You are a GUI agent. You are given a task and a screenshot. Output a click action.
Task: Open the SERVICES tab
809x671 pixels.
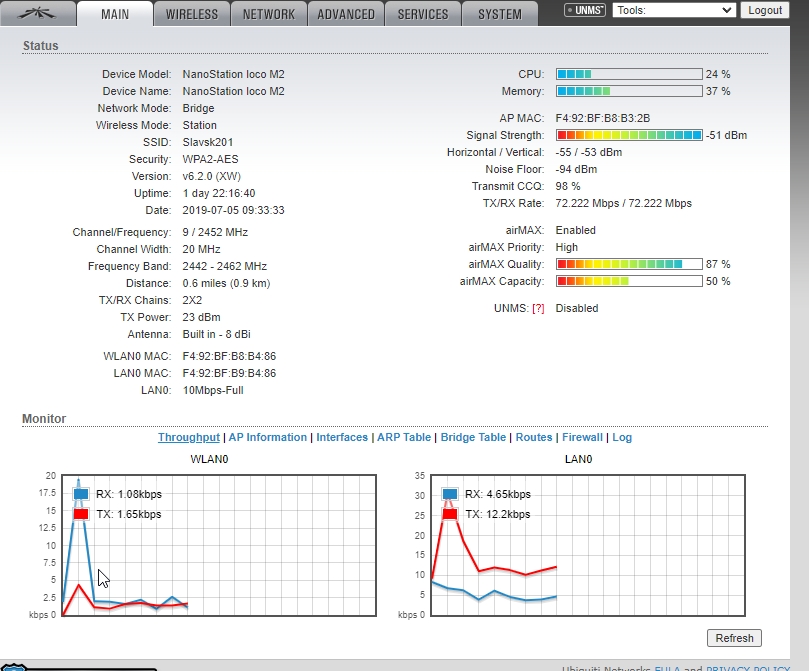point(423,14)
